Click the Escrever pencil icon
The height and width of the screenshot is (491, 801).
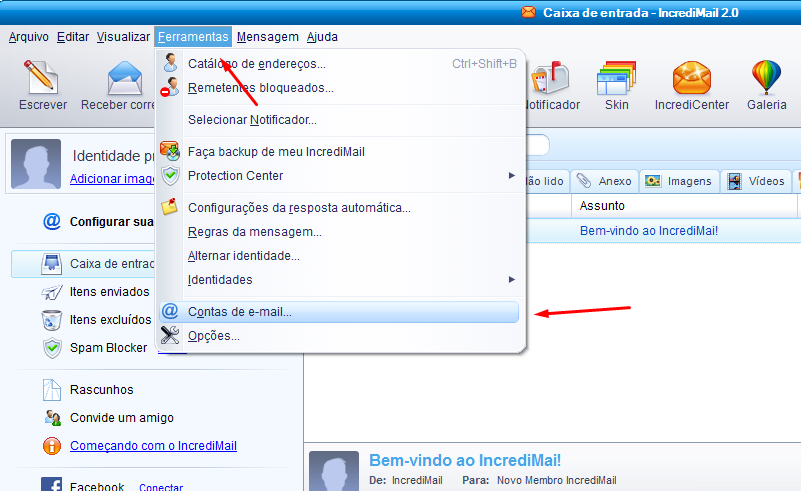[x=41, y=77]
